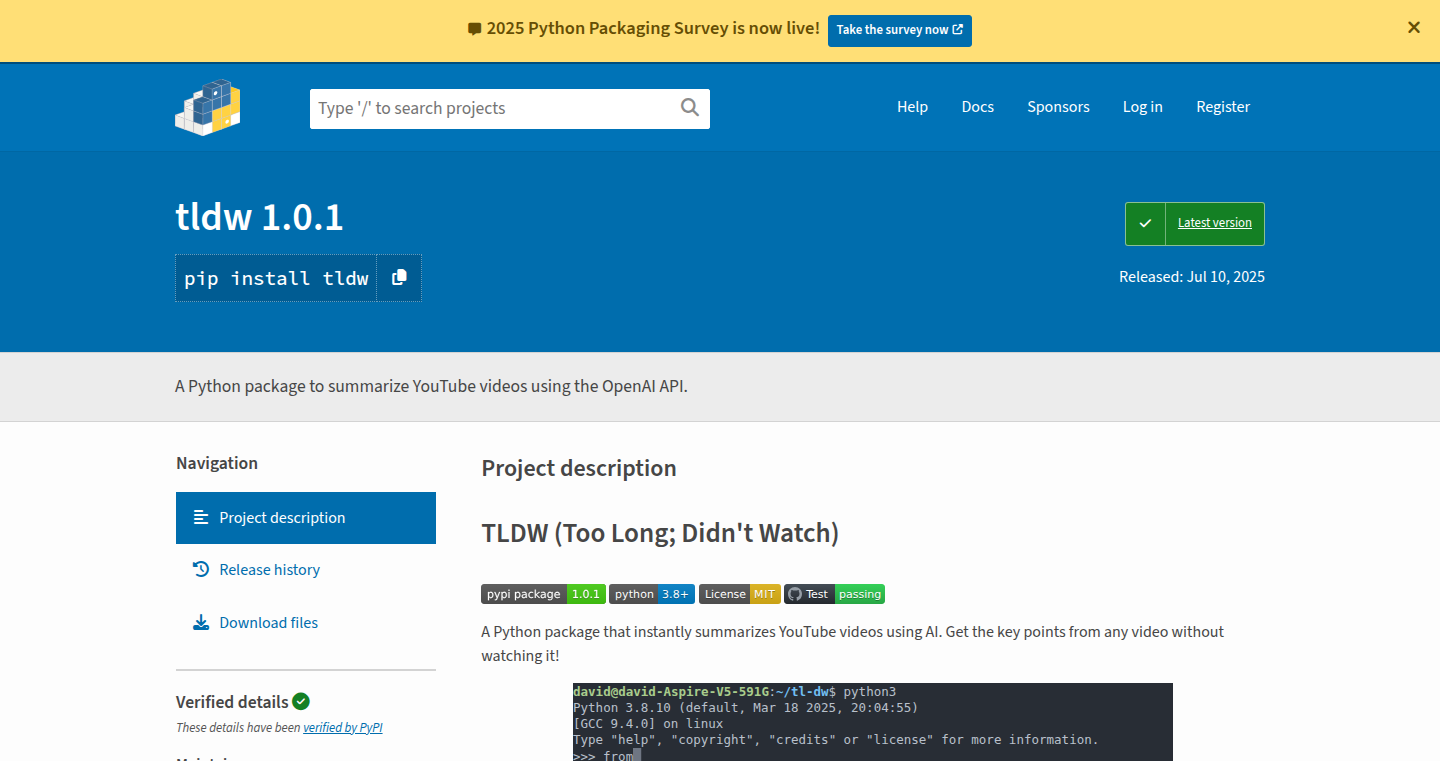Screen dimensions: 1440x761
Task: Click the Project description section heading
Action: pyautogui.click(x=579, y=468)
